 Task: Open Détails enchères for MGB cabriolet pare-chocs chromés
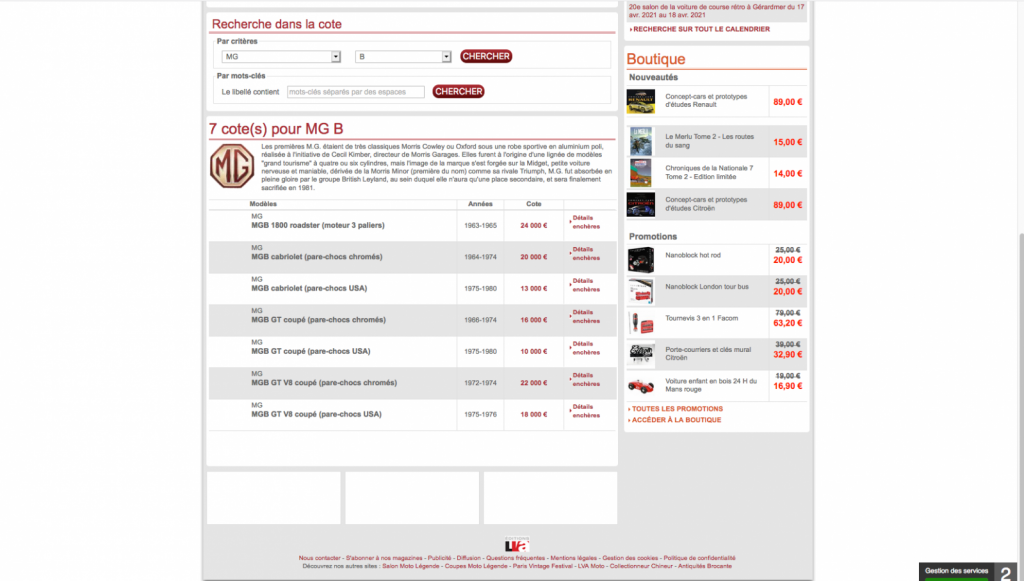pos(586,253)
